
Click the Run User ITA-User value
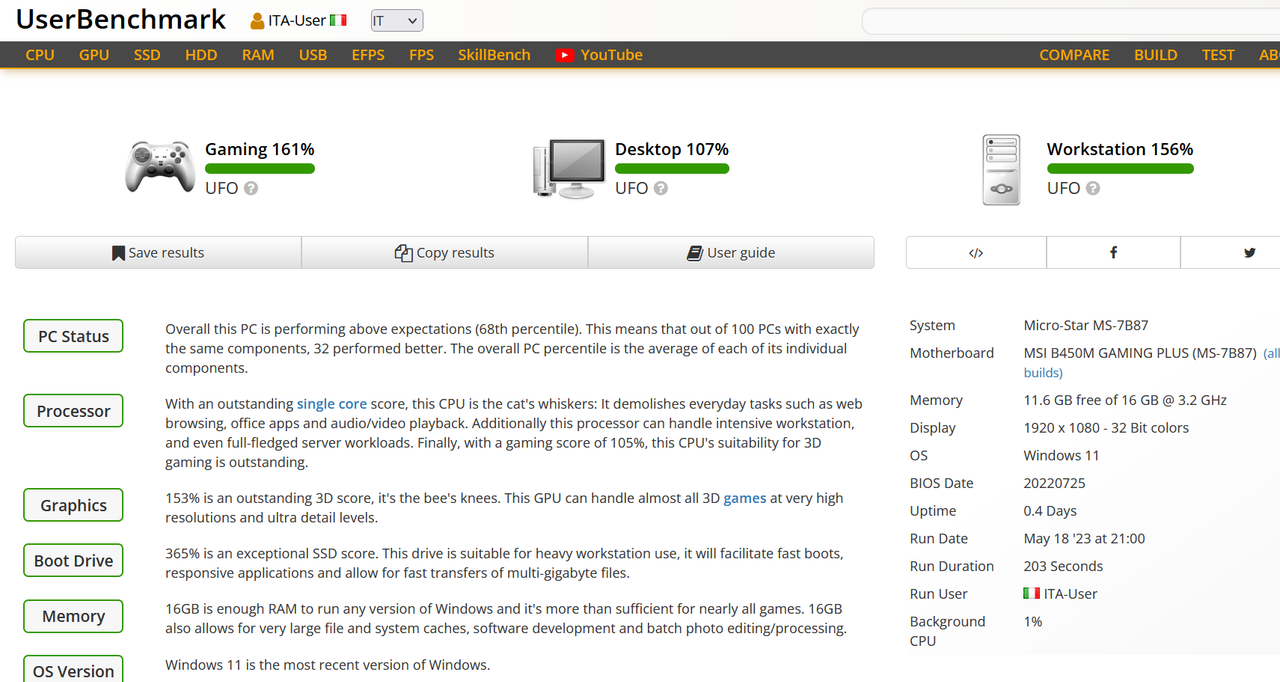pyautogui.click(x=1071, y=594)
